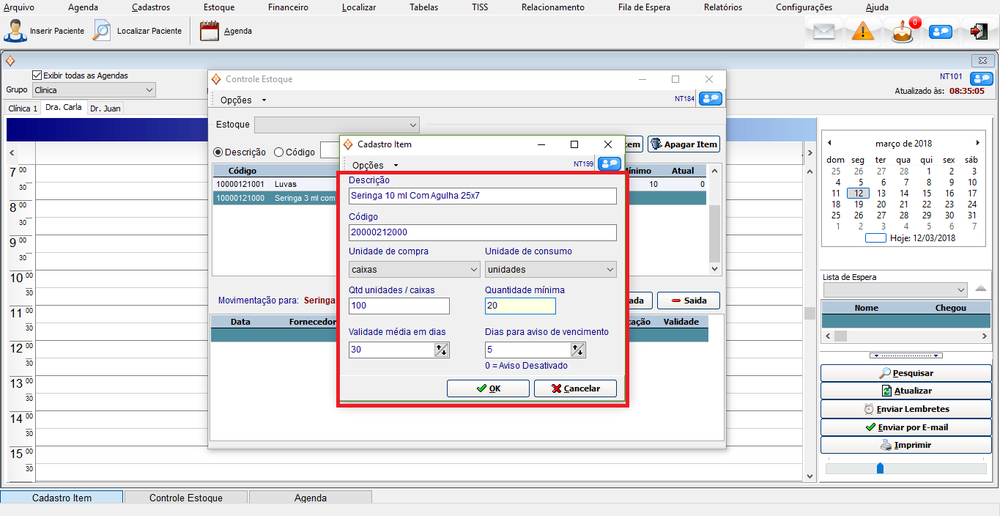Click the Agenda calendar toolbar icon
This screenshot has width=1000, height=516.
pyautogui.click(x=209, y=31)
